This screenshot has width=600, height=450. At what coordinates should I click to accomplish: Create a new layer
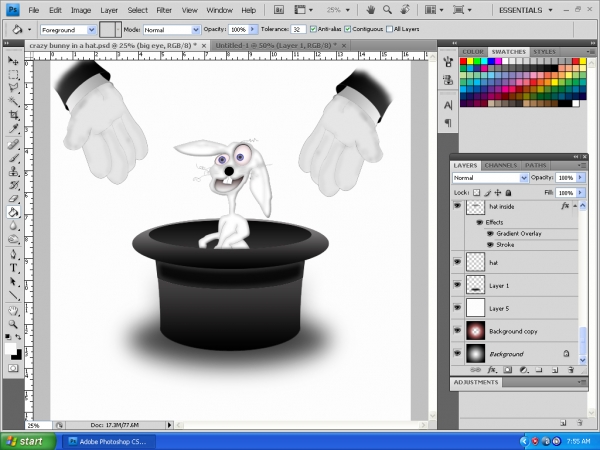(555, 370)
